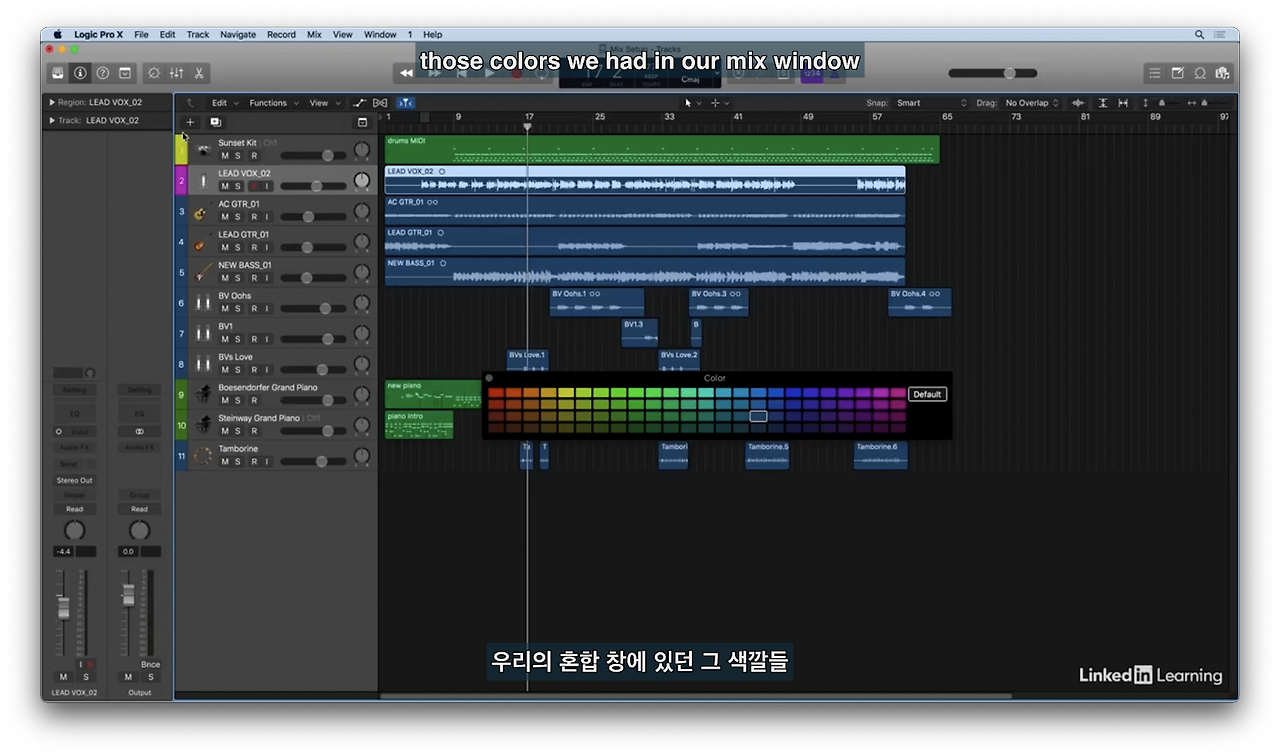Click the add track plus button
The width and height of the screenshot is (1280, 756).
click(x=190, y=122)
